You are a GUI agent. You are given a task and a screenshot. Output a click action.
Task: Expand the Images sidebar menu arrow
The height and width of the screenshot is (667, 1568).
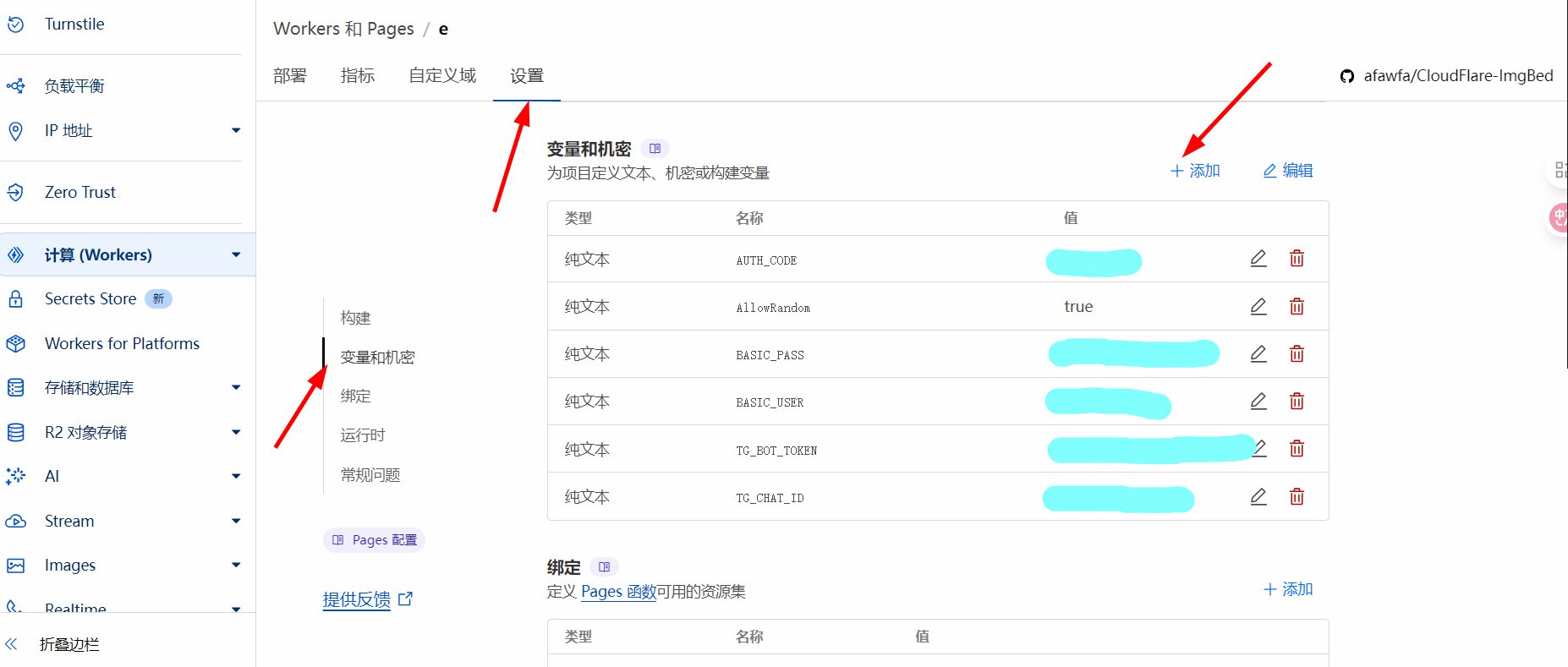tap(236, 565)
